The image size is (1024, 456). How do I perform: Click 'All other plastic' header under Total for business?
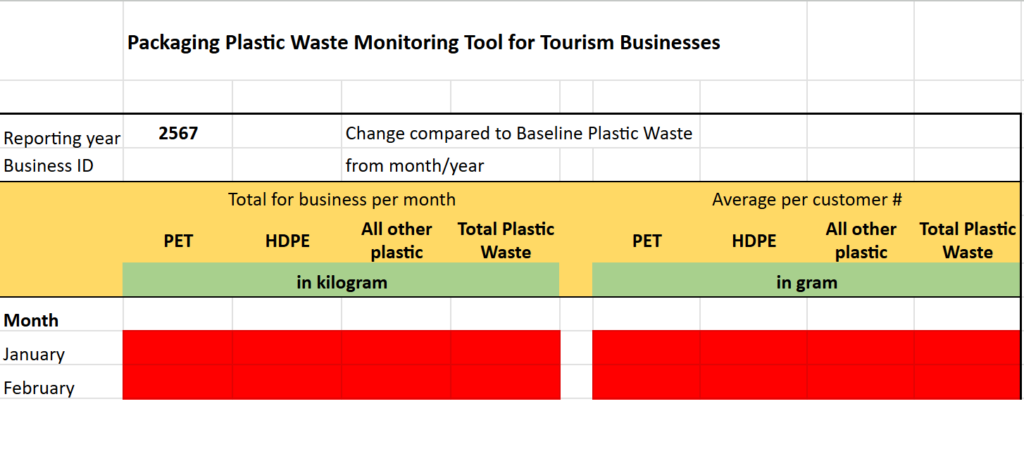point(396,241)
